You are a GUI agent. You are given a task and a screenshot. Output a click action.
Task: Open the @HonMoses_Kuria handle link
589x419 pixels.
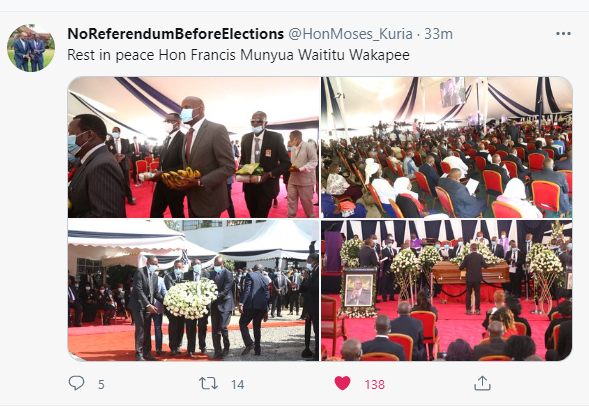tap(350, 34)
